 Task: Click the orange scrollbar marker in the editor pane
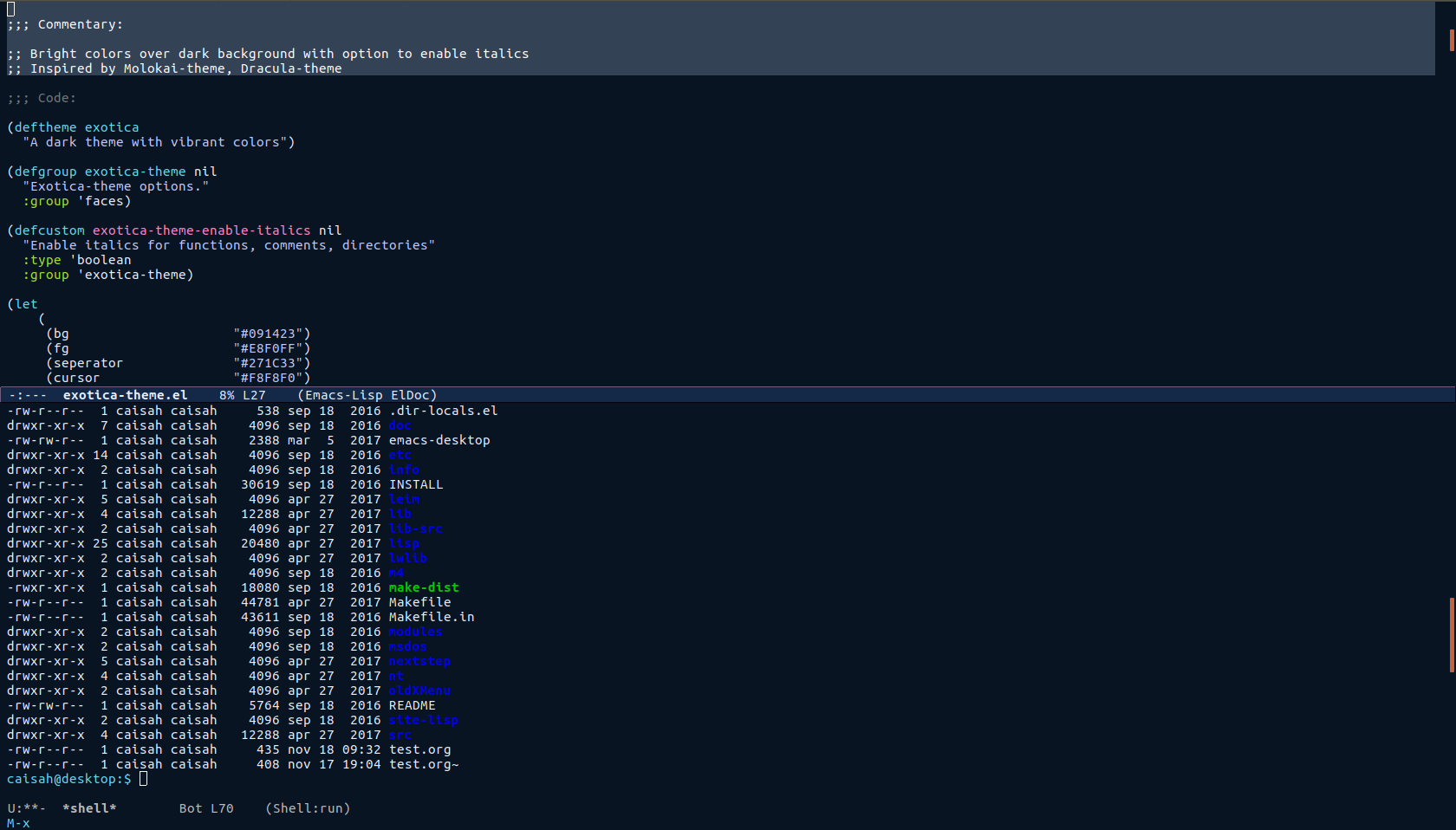tap(1452, 40)
